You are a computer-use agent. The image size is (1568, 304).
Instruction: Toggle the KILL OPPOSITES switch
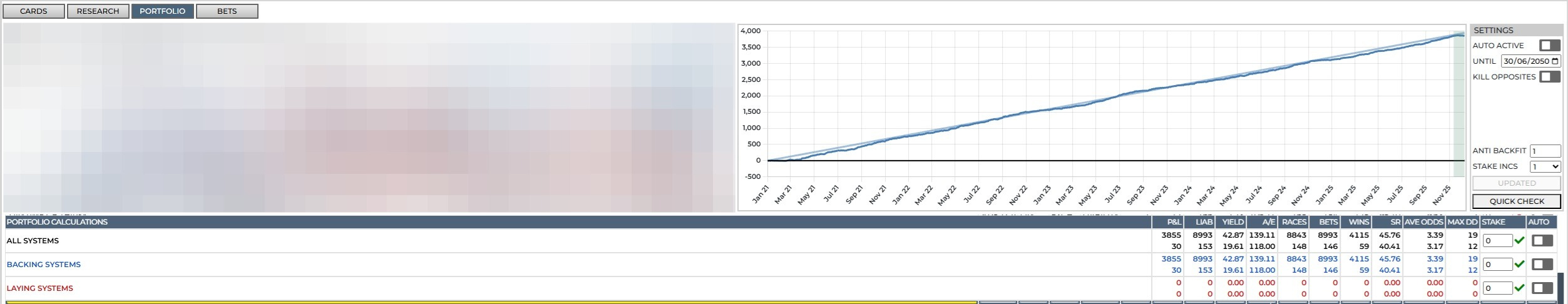click(1549, 77)
